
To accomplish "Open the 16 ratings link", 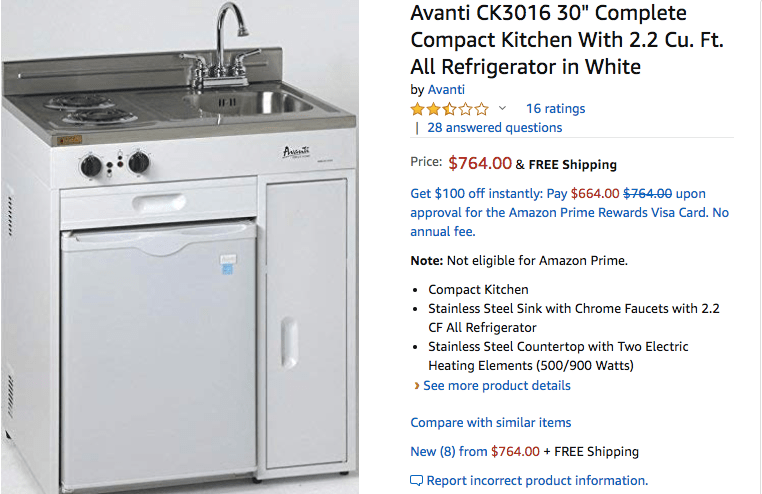I will point(555,108).
